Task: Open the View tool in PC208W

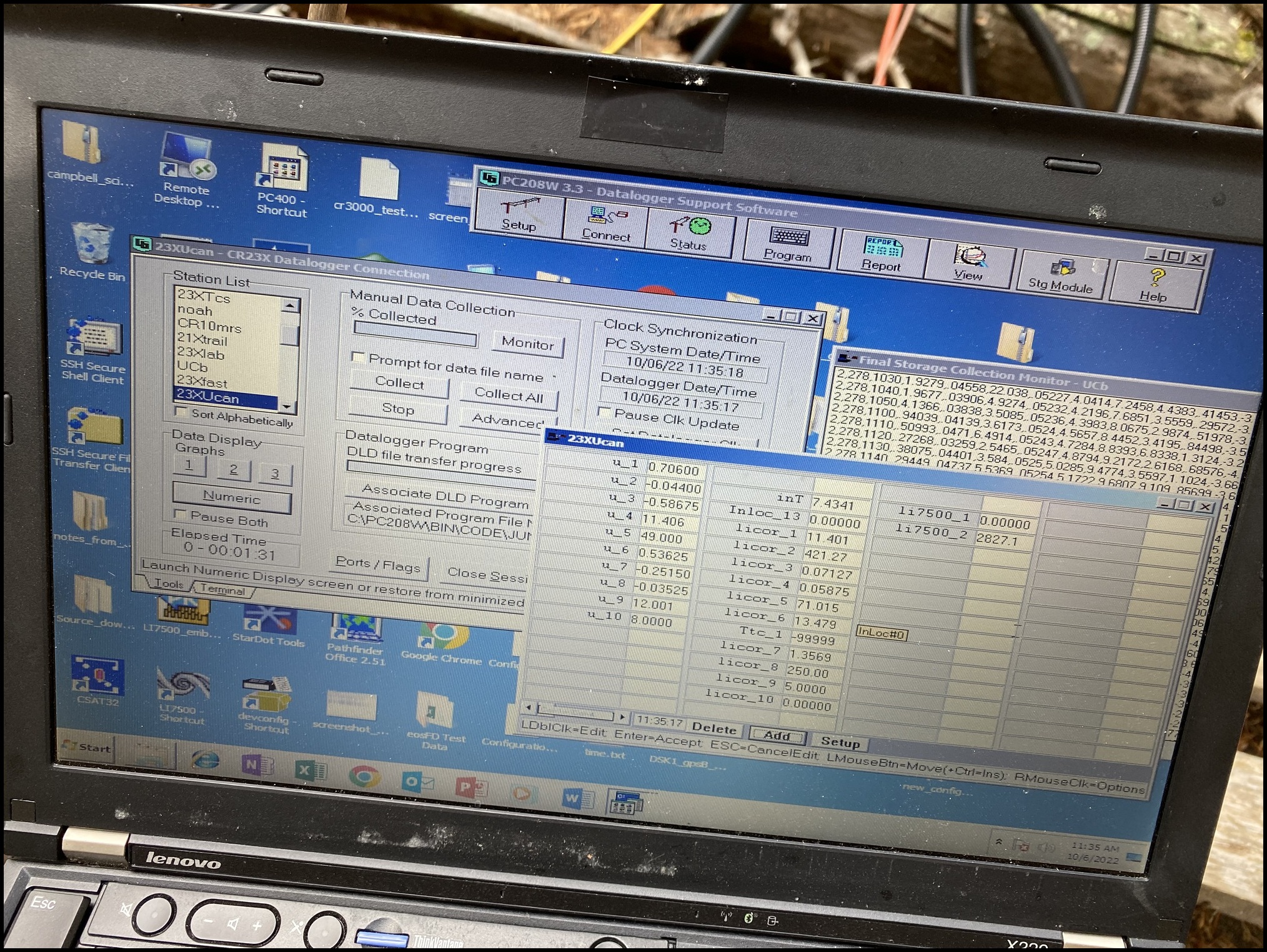Action: pos(968,262)
